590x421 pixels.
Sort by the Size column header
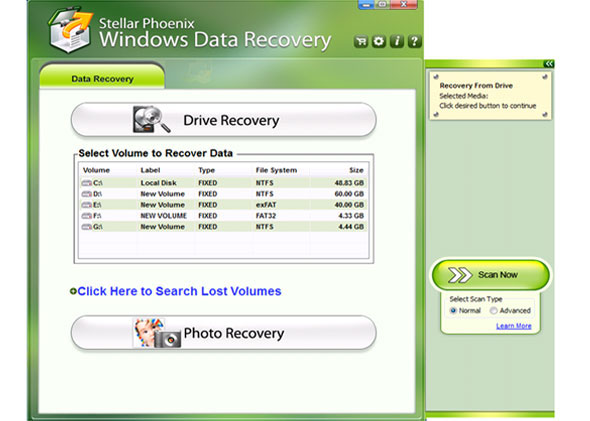coord(356,170)
